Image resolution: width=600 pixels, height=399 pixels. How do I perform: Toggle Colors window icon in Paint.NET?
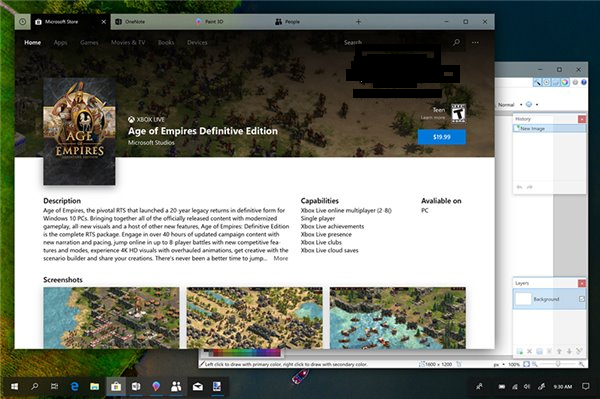point(565,82)
